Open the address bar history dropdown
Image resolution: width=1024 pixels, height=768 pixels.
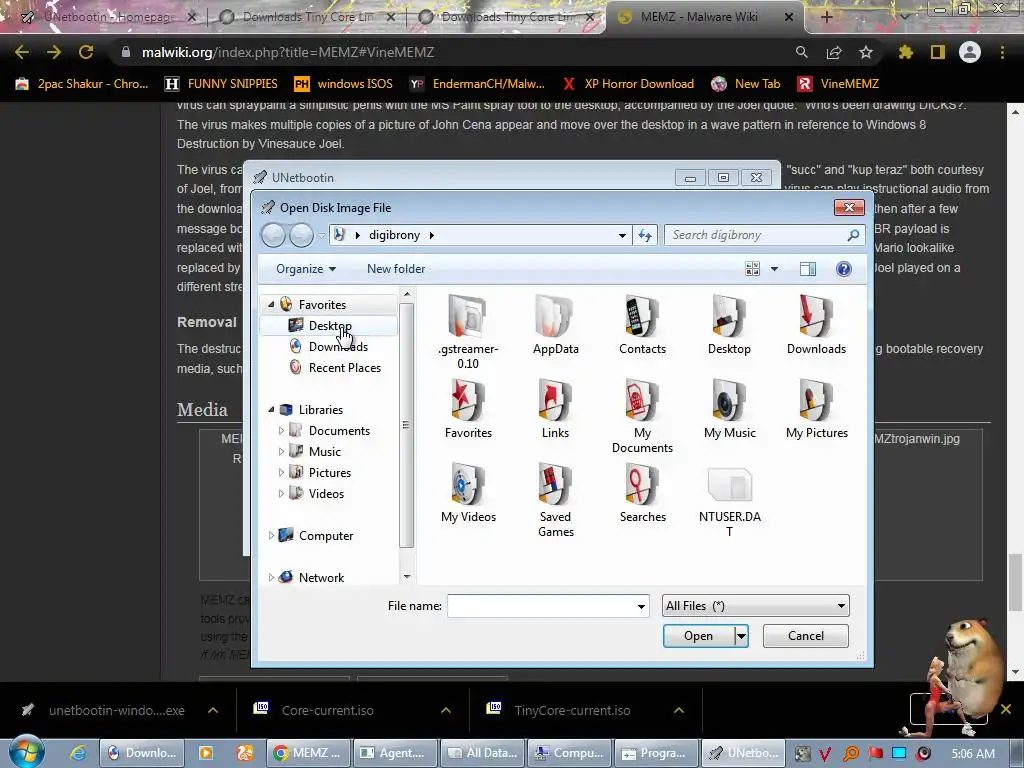pos(622,235)
